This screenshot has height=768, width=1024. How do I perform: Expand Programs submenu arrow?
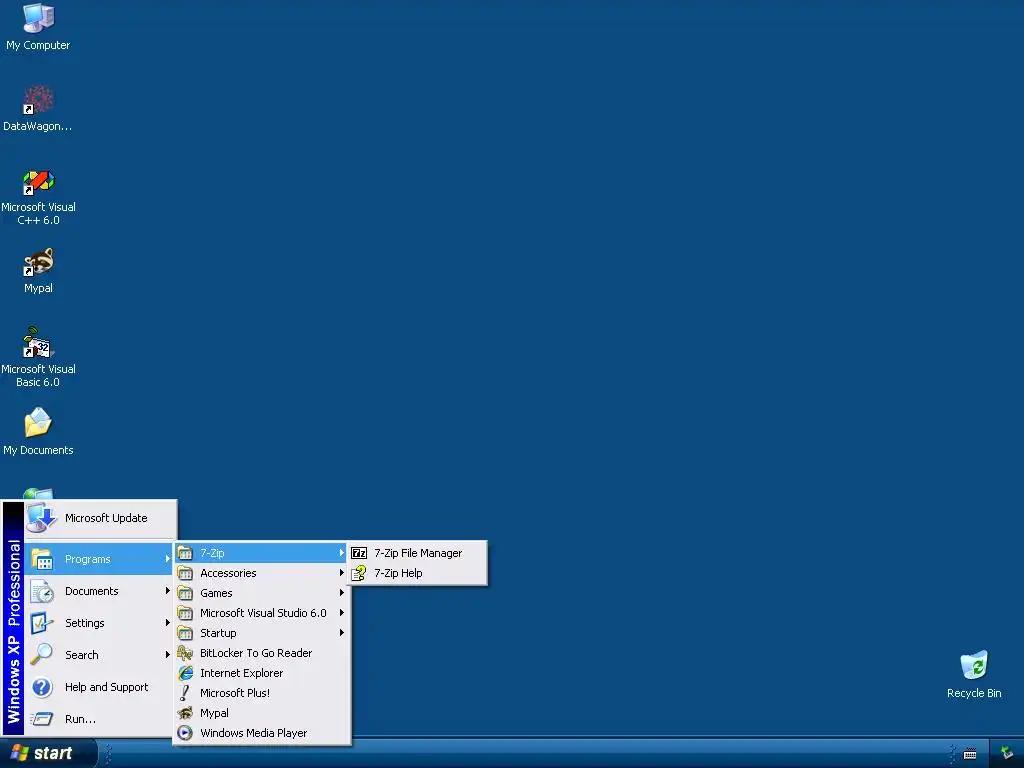(167, 559)
